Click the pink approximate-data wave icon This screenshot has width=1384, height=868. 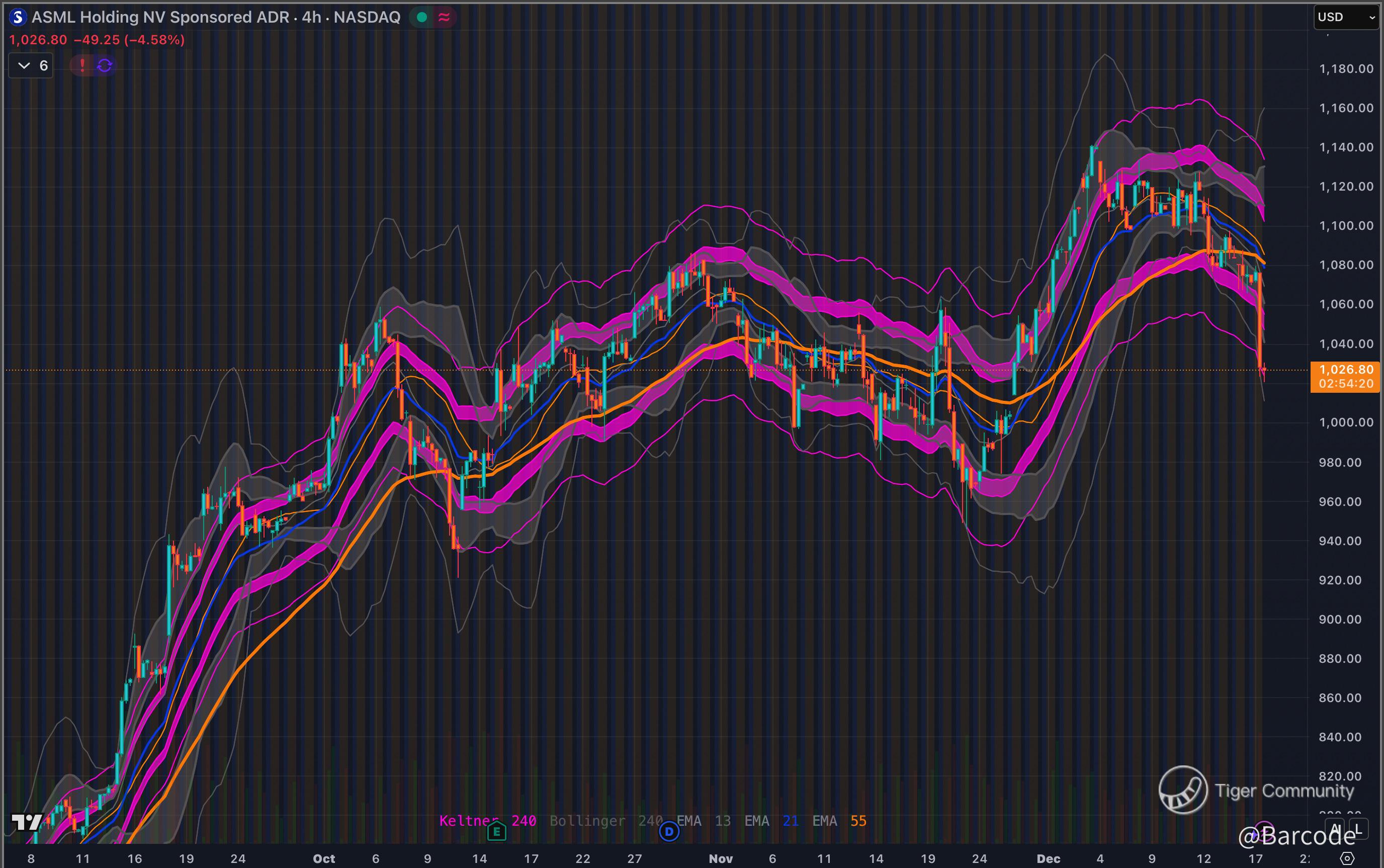444,17
